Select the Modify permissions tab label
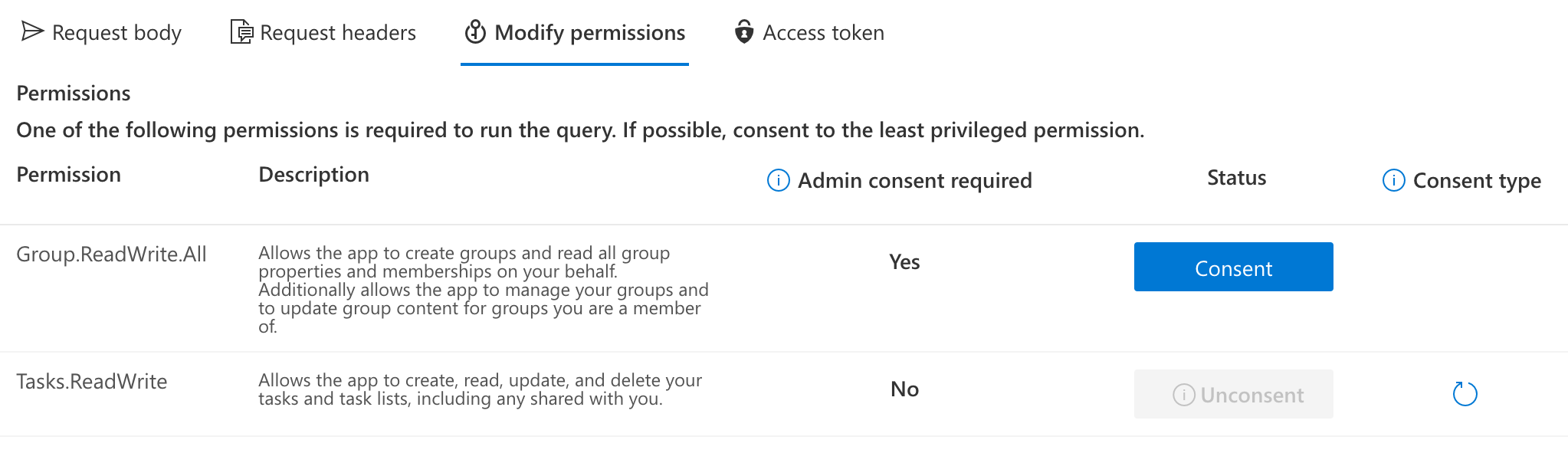This screenshot has width=1568, height=463. pyautogui.click(x=589, y=33)
